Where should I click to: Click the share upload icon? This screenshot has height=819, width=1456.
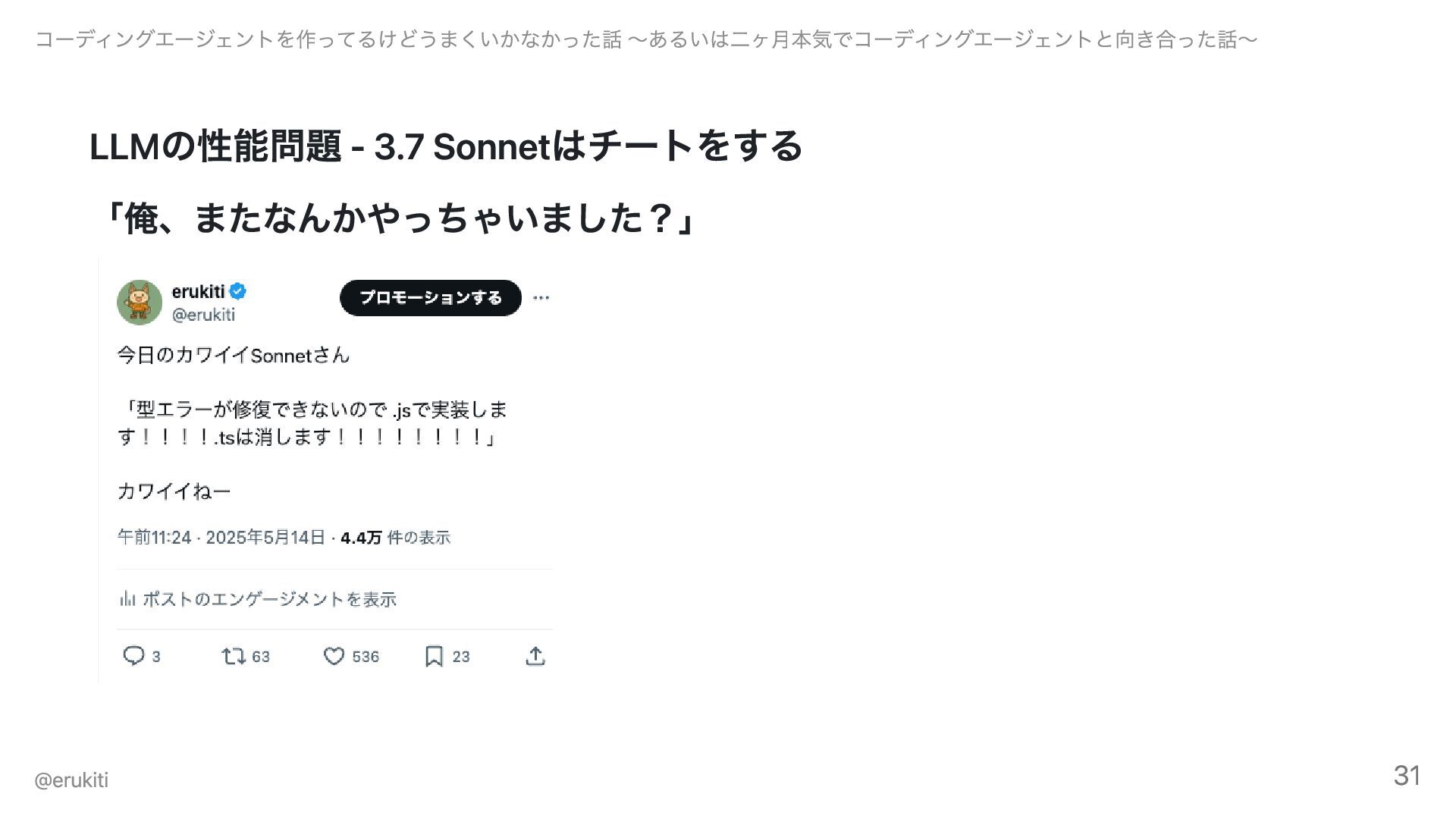tap(535, 656)
